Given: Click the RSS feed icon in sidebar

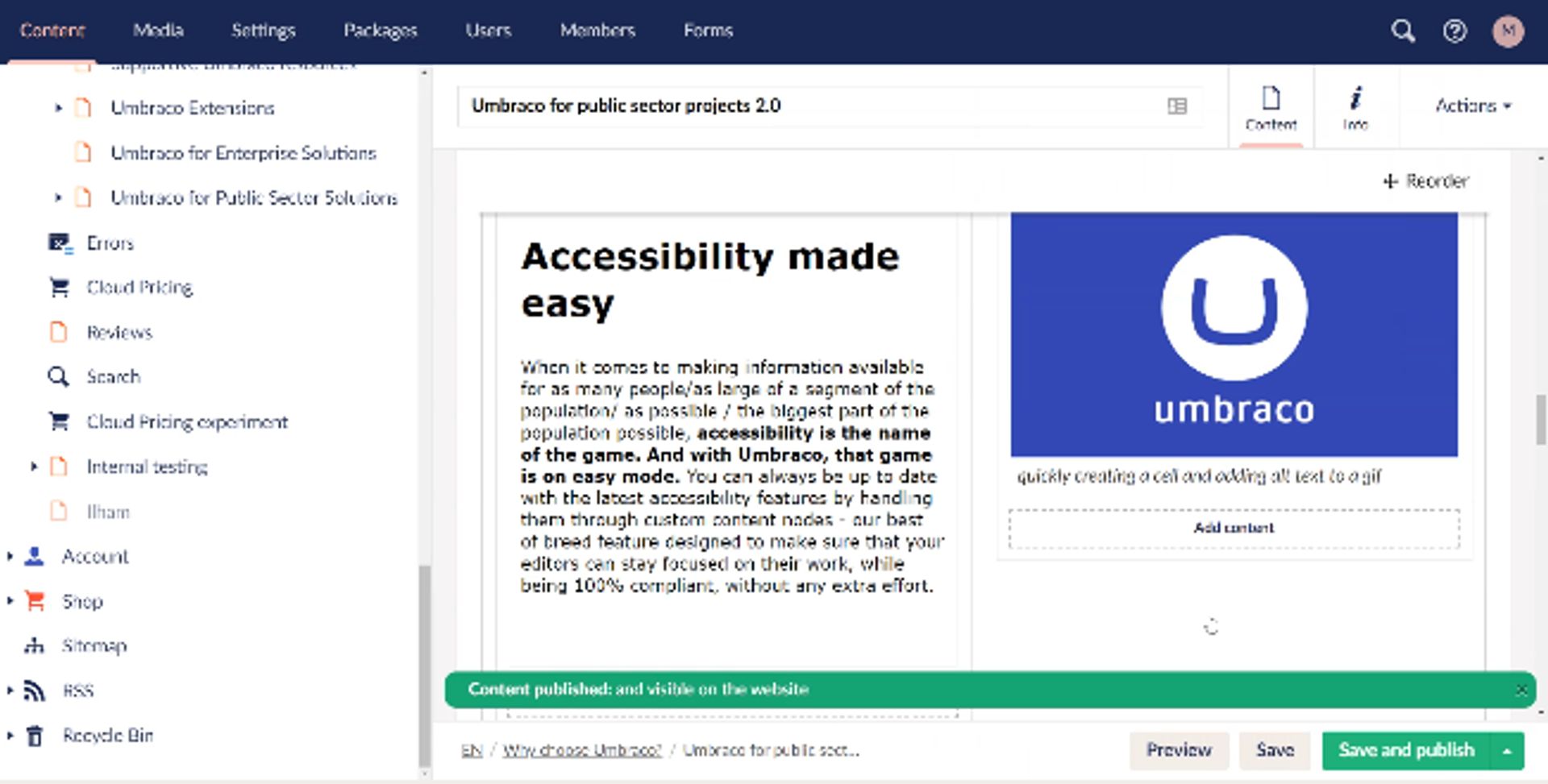Looking at the screenshot, I should point(33,690).
